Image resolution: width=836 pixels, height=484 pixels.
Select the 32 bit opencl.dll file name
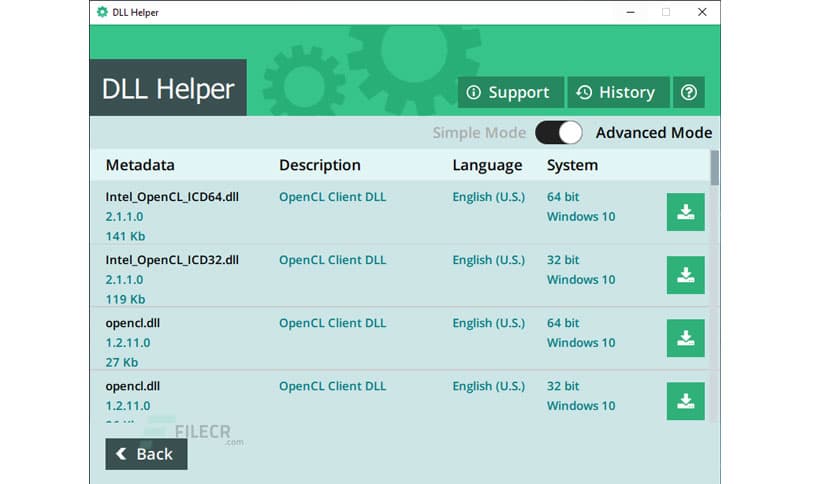coord(133,386)
